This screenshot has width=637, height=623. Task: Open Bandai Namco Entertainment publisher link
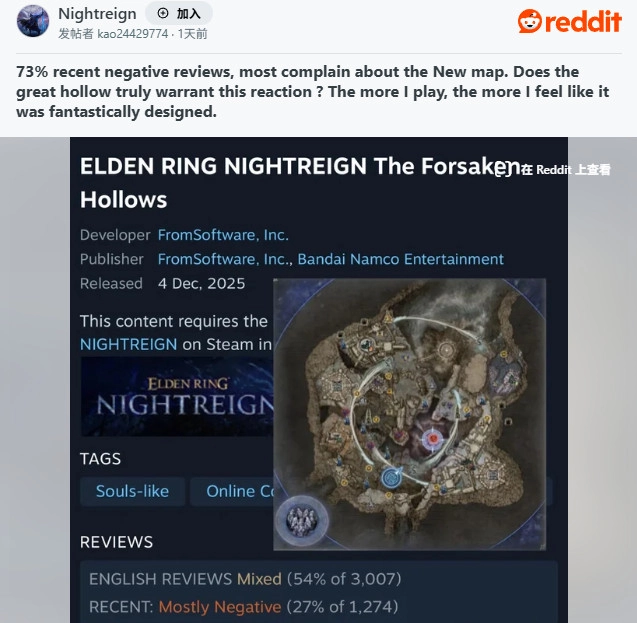(401, 259)
